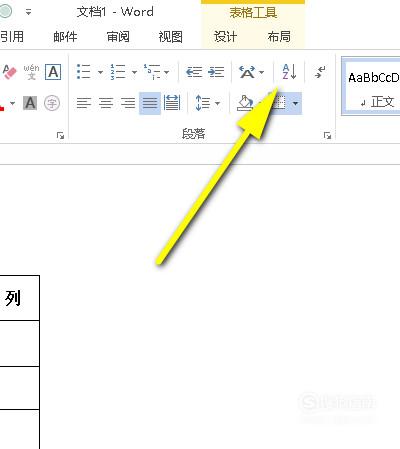Apply bulleted list formatting
Screen dimensions: 400x449
(84, 72)
